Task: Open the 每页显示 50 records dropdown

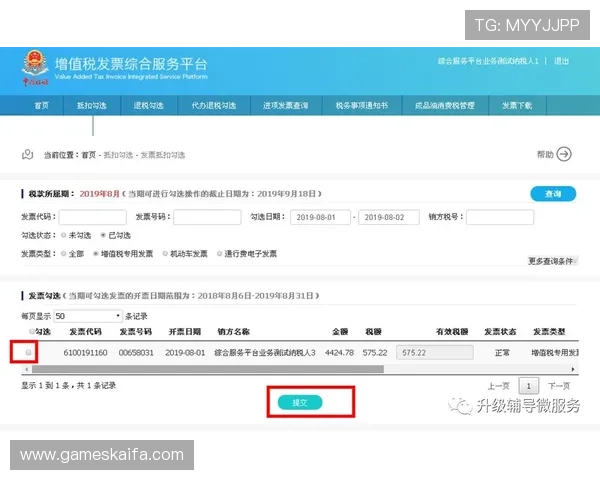Action: click(x=88, y=316)
